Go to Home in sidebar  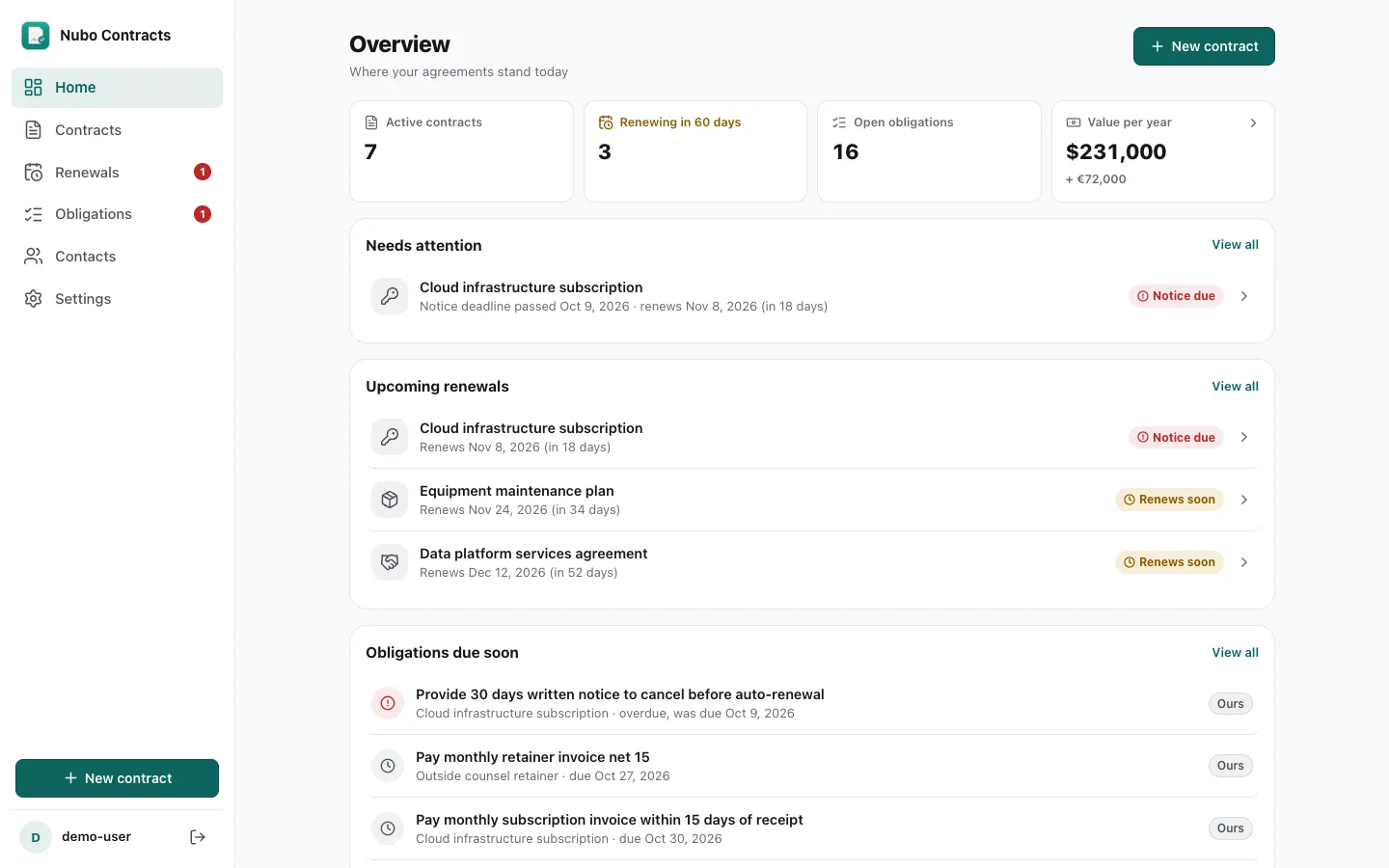[117, 88]
